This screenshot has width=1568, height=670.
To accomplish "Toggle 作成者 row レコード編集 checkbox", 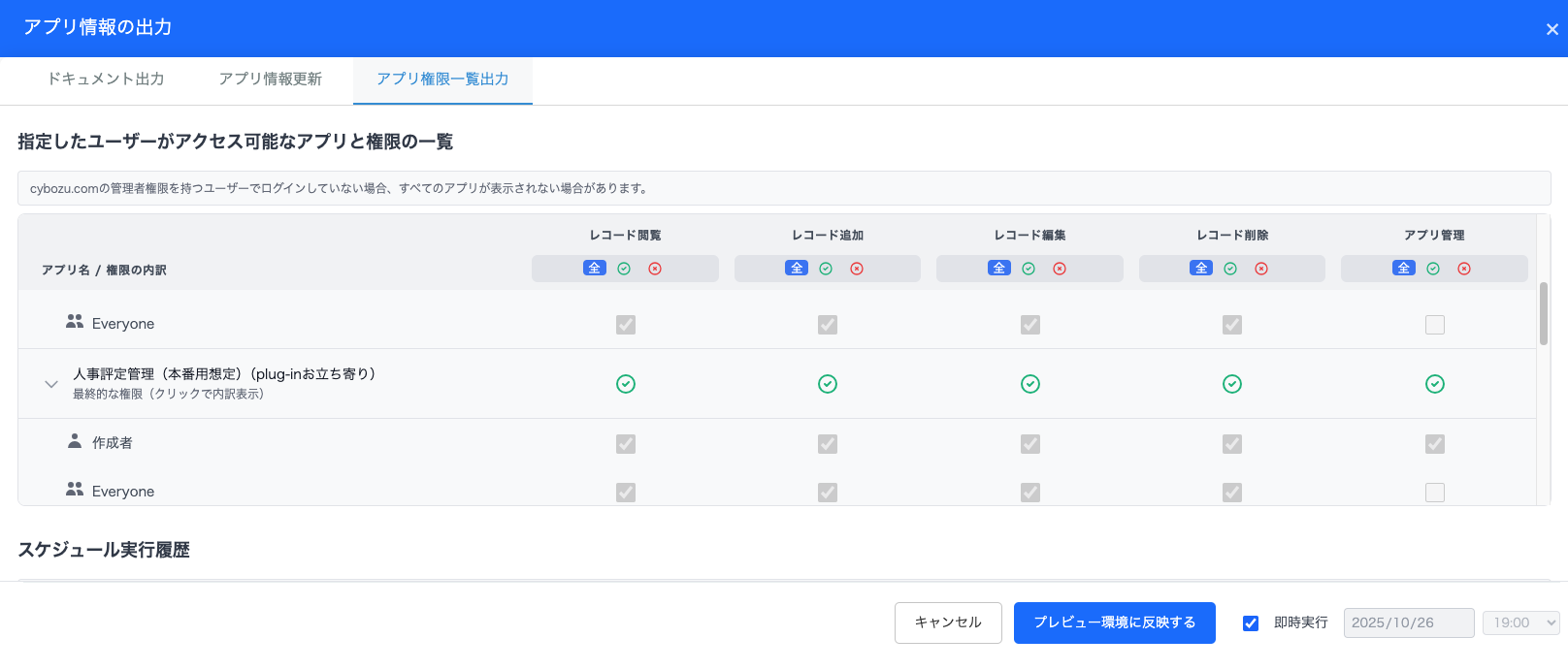I will click(x=1030, y=444).
